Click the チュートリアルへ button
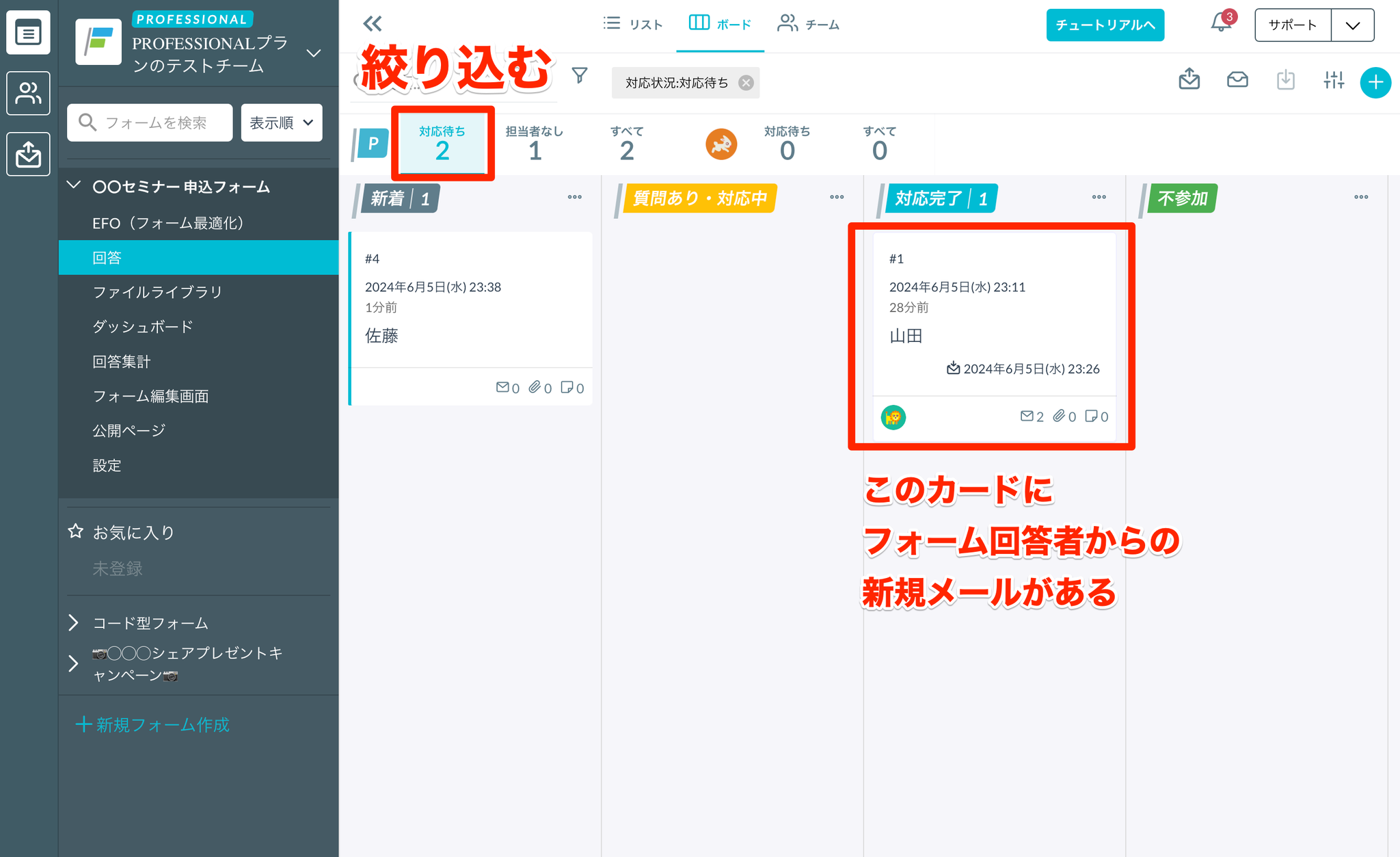The height and width of the screenshot is (857, 1400). (1105, 25)
